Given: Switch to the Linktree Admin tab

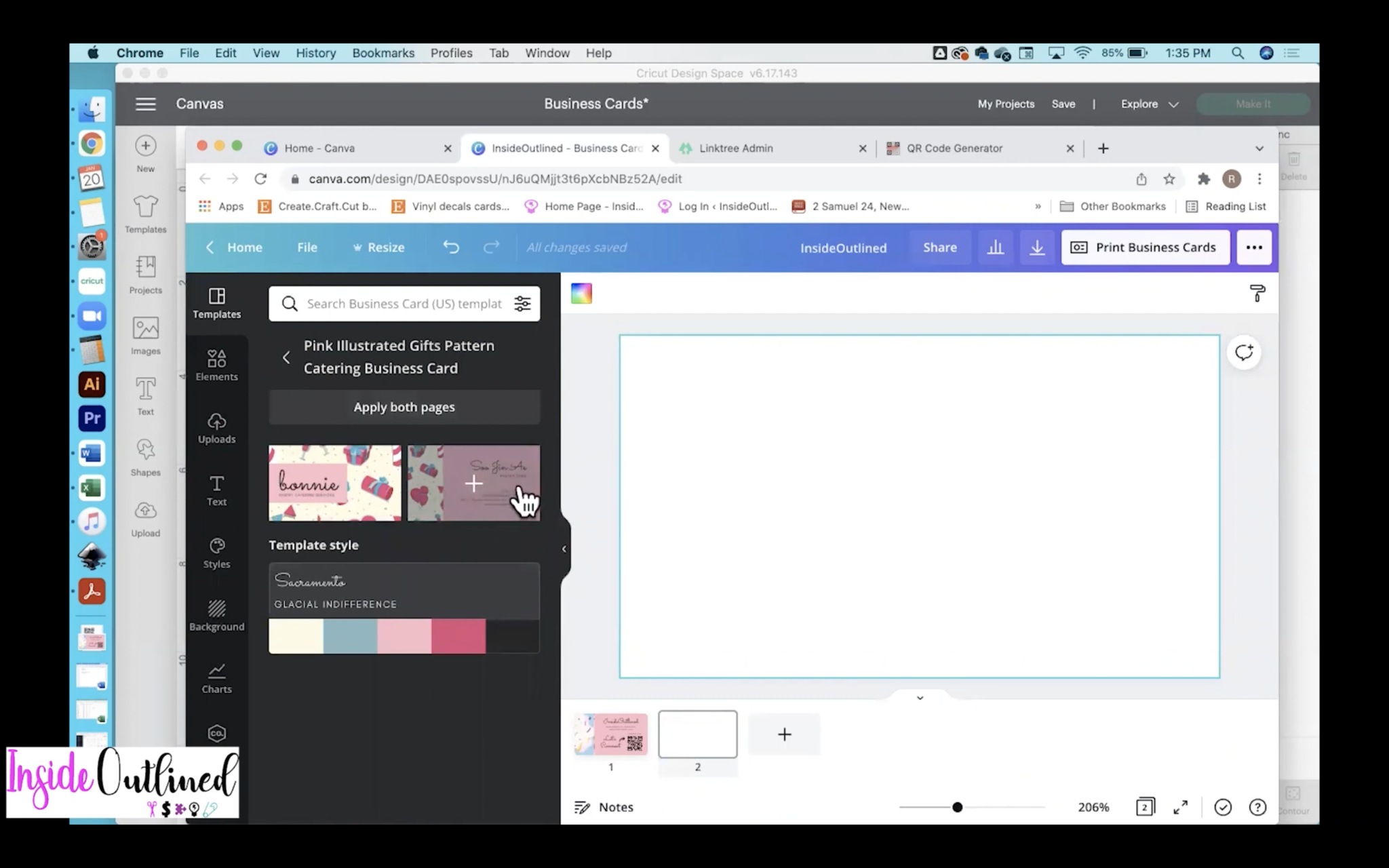Looking at the screenshot, I should click(736, 148).
